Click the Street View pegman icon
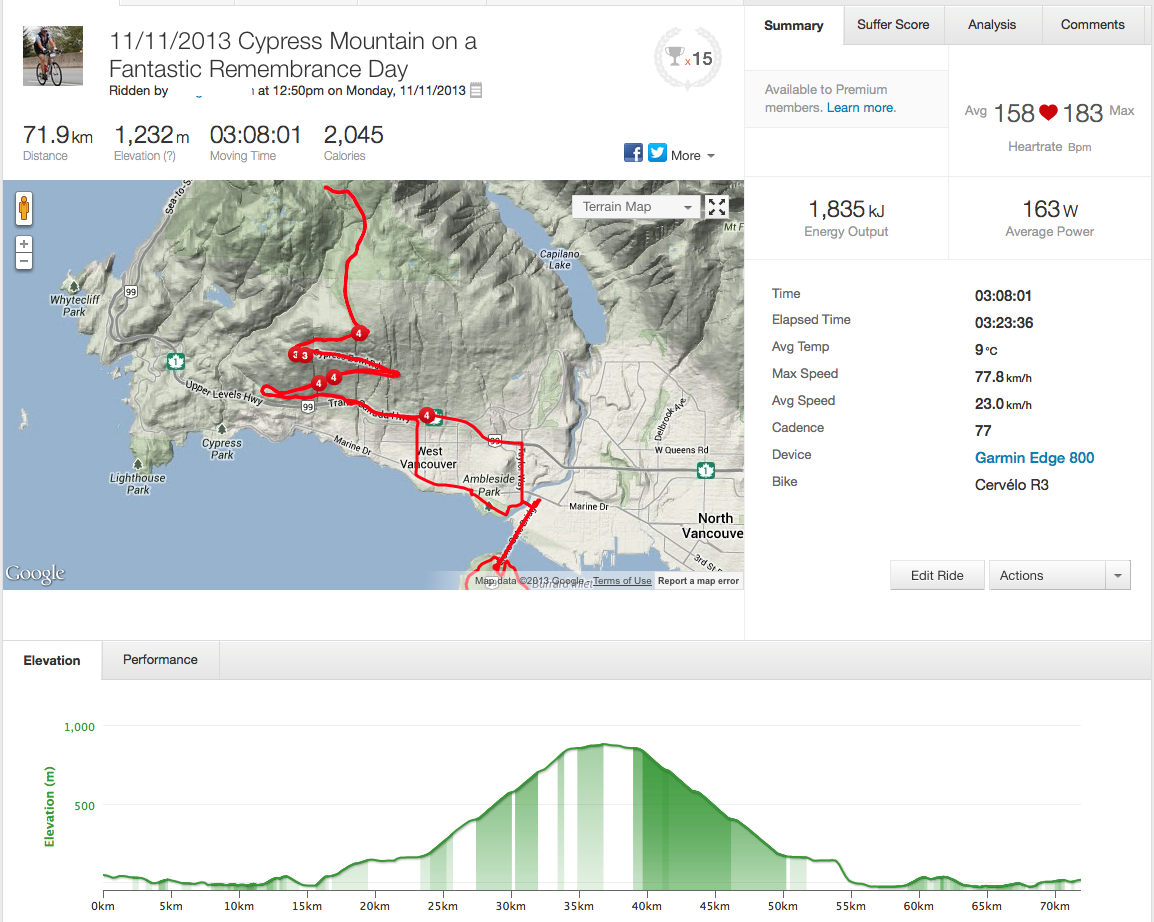 [x=24, y=209]
